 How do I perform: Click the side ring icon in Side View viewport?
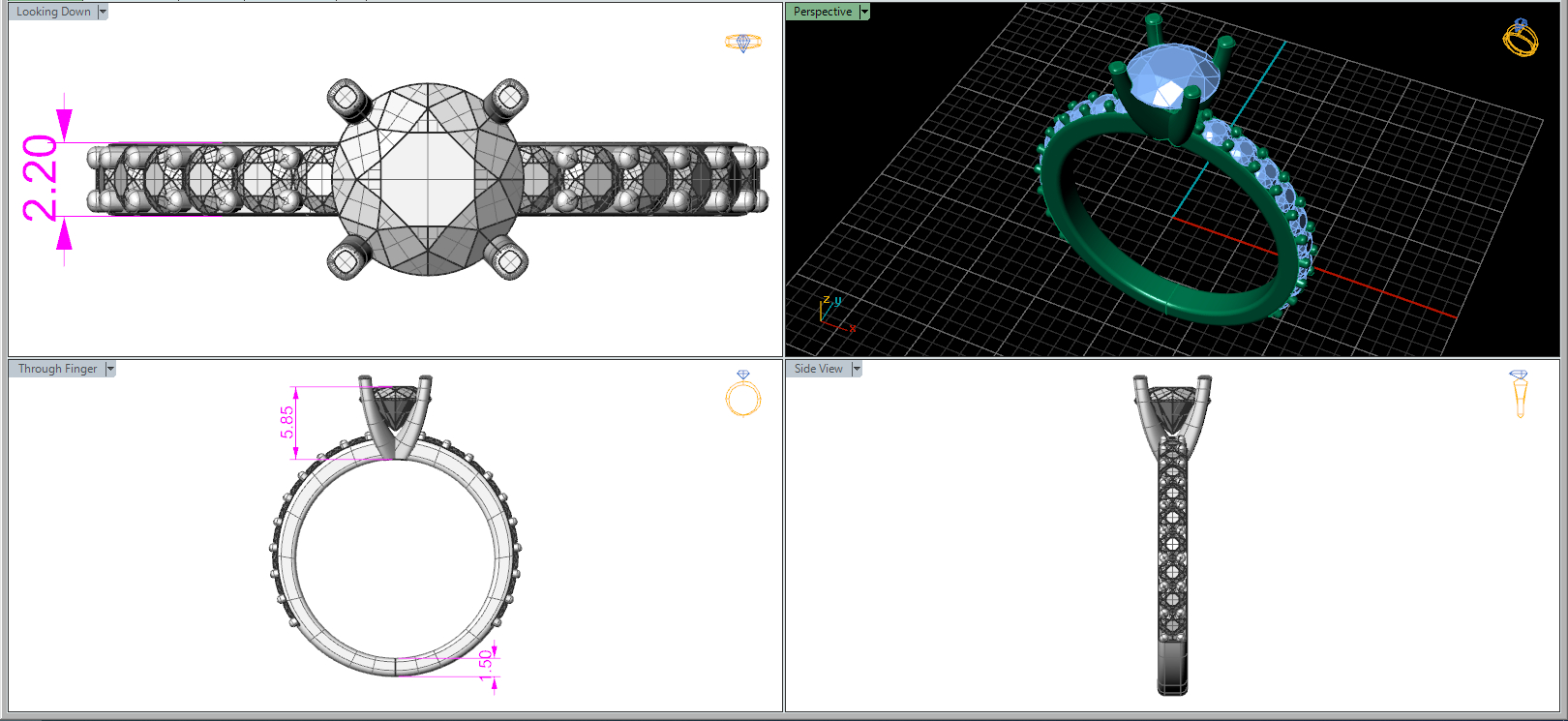pos(1520,394)
